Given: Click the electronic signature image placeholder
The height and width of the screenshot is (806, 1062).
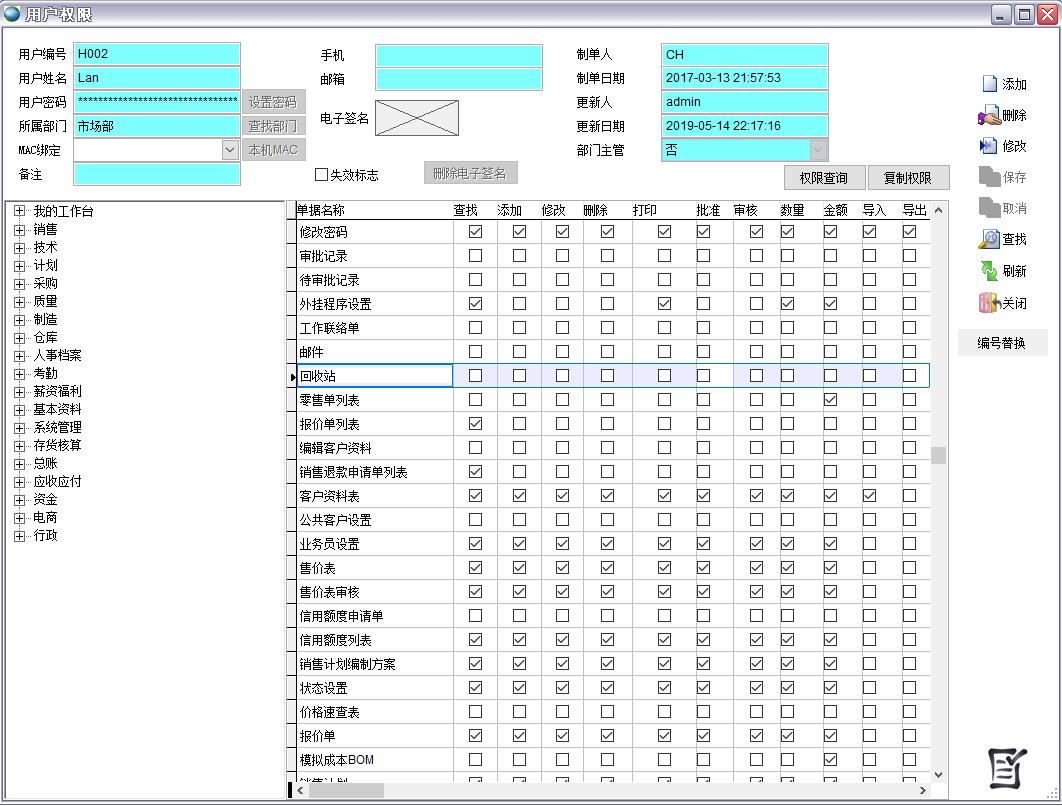Looking at the screenshot, I should (417, 118).
